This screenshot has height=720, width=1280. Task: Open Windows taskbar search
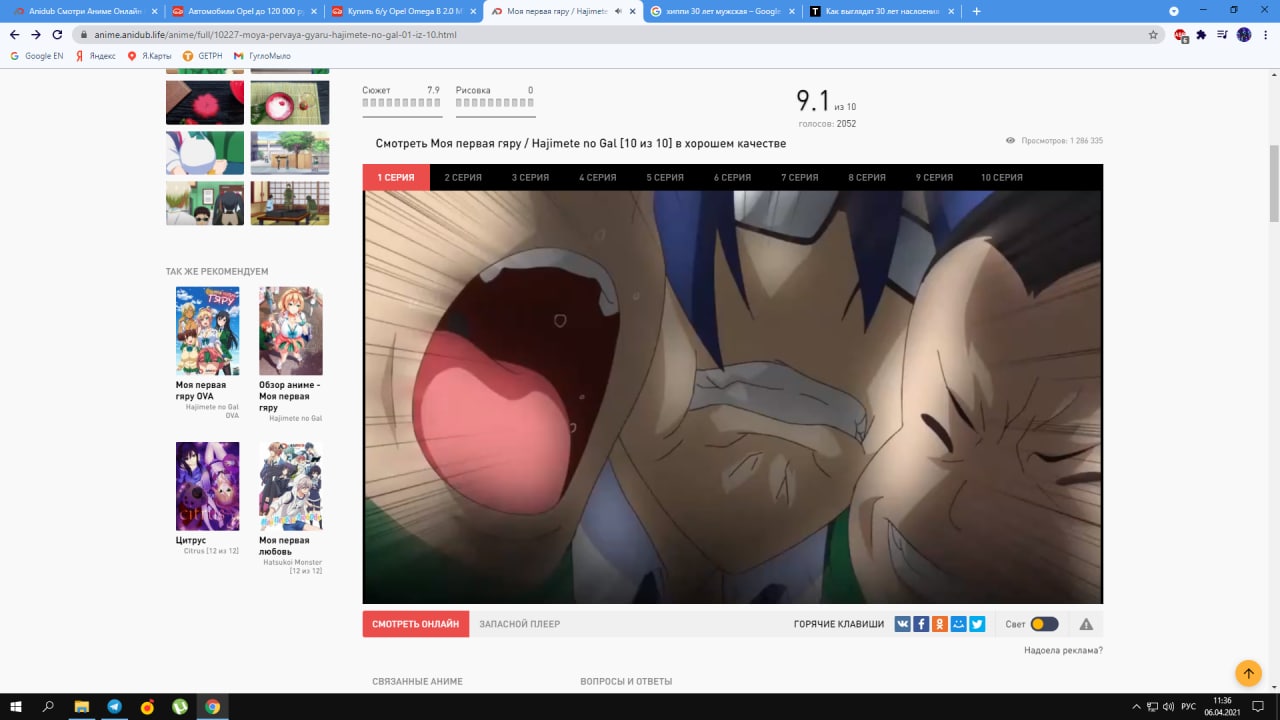click(48, 706)
